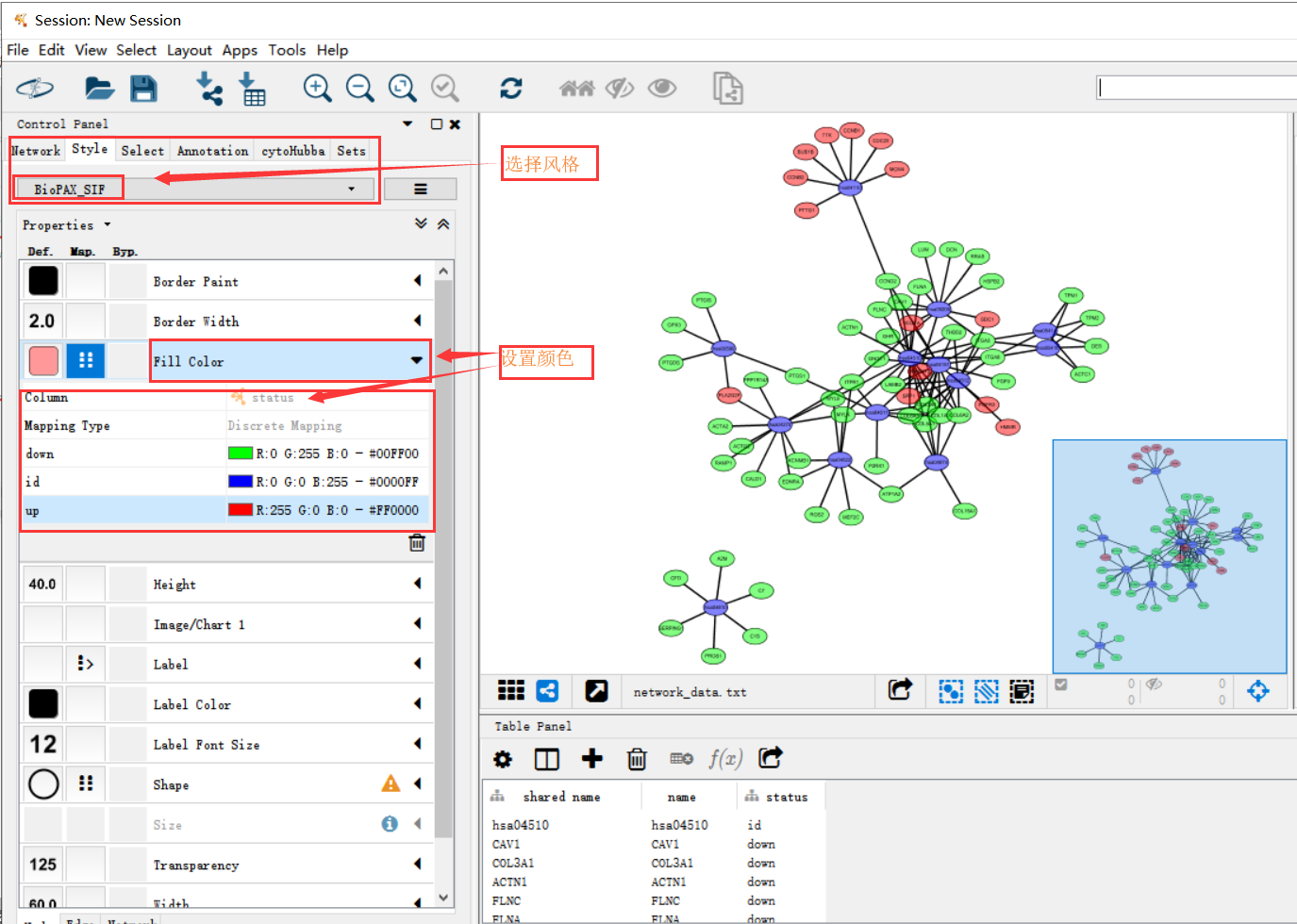This screenshot has width=1297, height=924.
Task: Delete the Fill Color mapping trash icon
Action: click(x=417, y=542)
